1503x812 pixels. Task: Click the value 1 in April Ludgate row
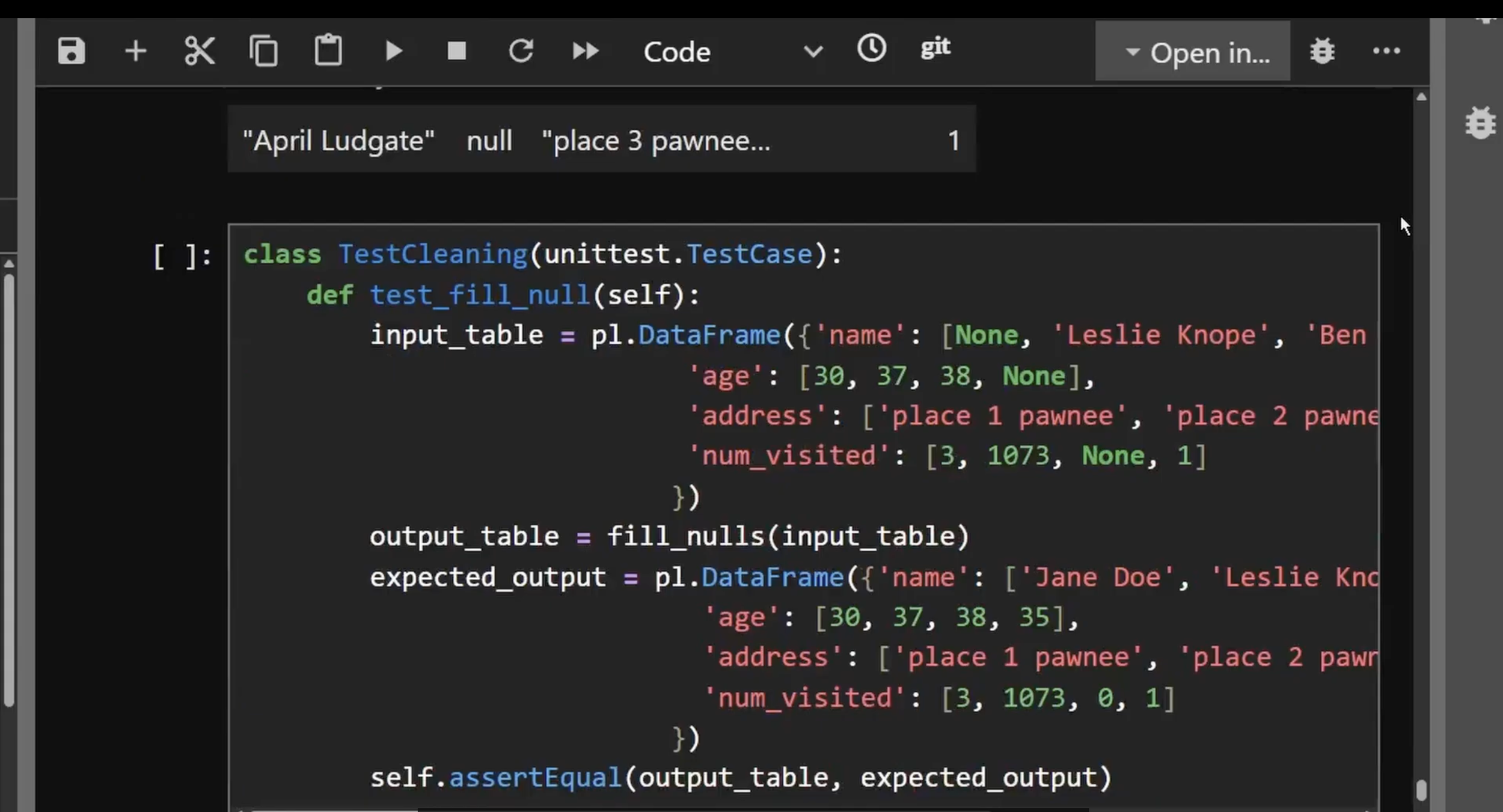coord(954,141)
